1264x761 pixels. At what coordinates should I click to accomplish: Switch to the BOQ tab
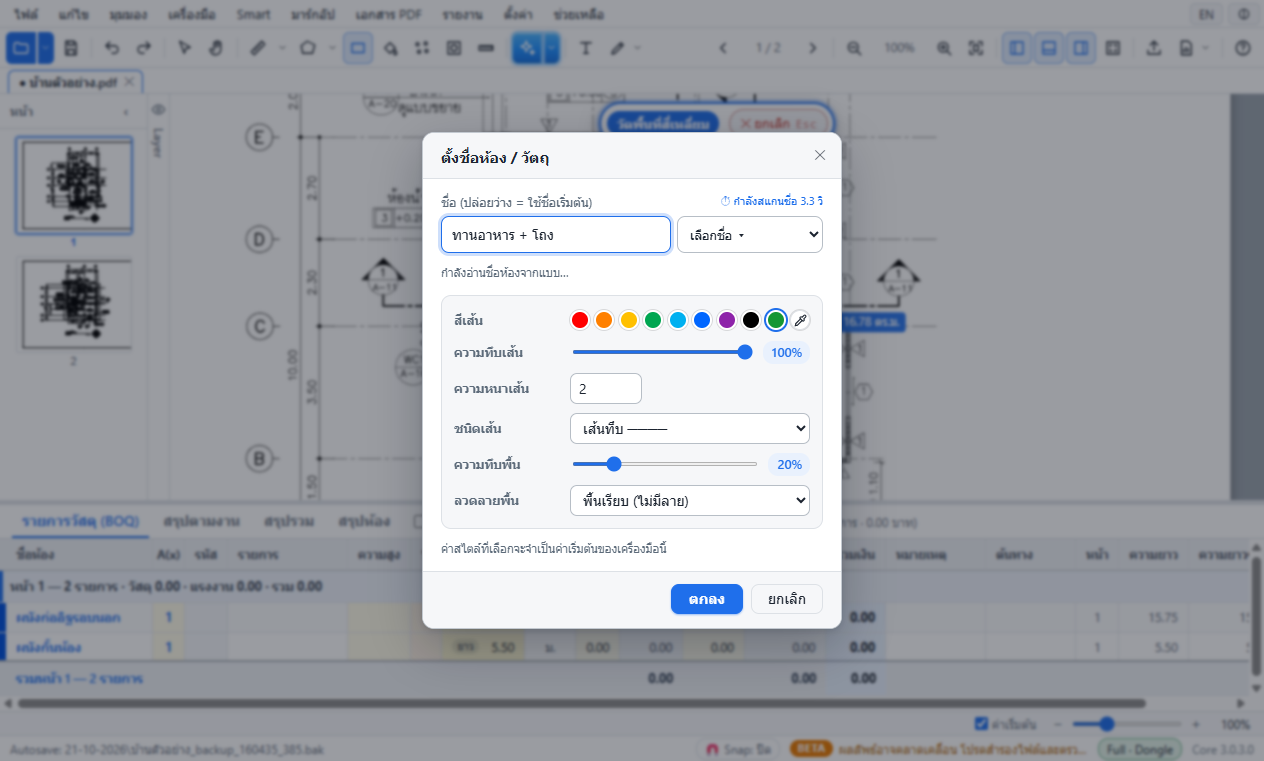click(80, 521)
